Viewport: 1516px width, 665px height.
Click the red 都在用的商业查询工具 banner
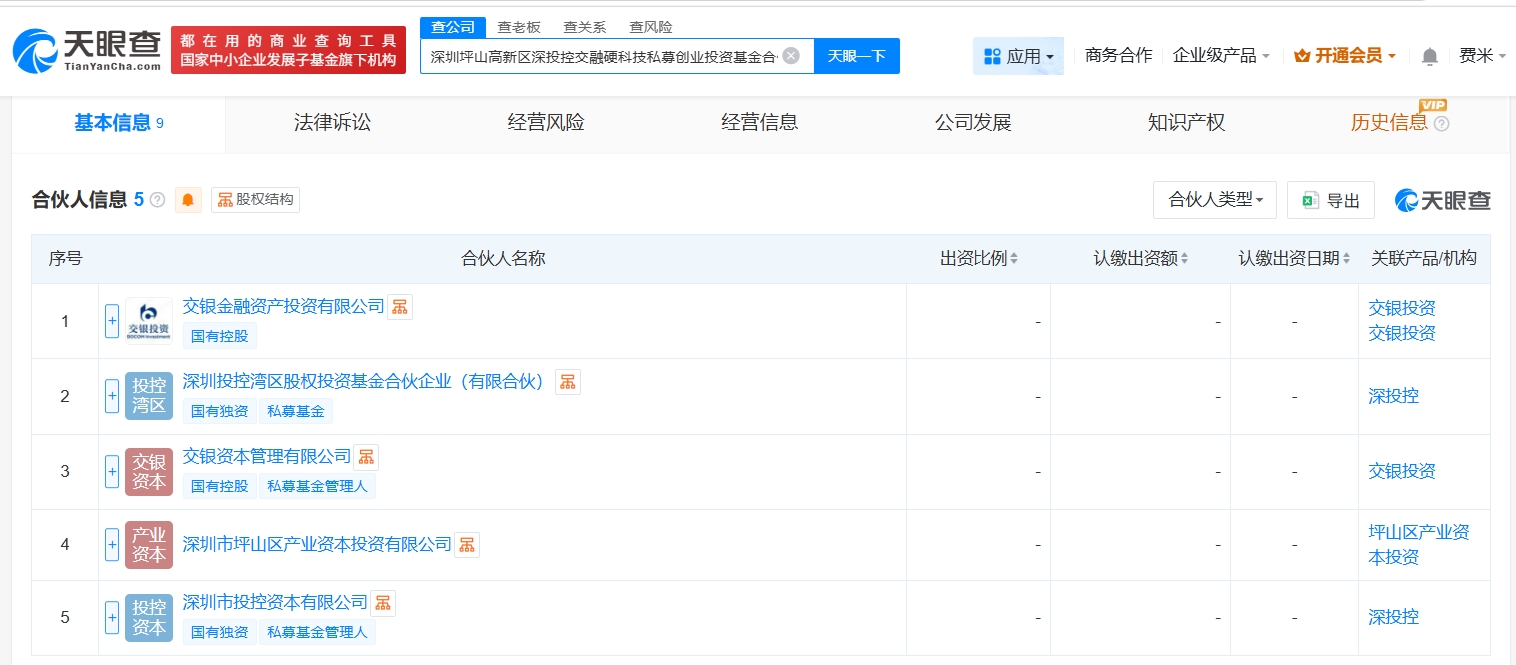coord(289,50)
